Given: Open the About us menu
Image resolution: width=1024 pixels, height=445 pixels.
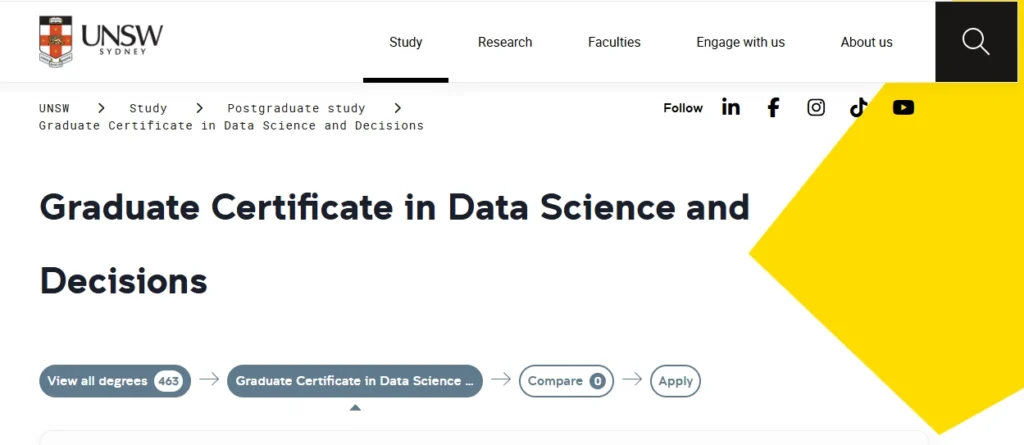Looking at the screenshot, I should coord(866,42).
